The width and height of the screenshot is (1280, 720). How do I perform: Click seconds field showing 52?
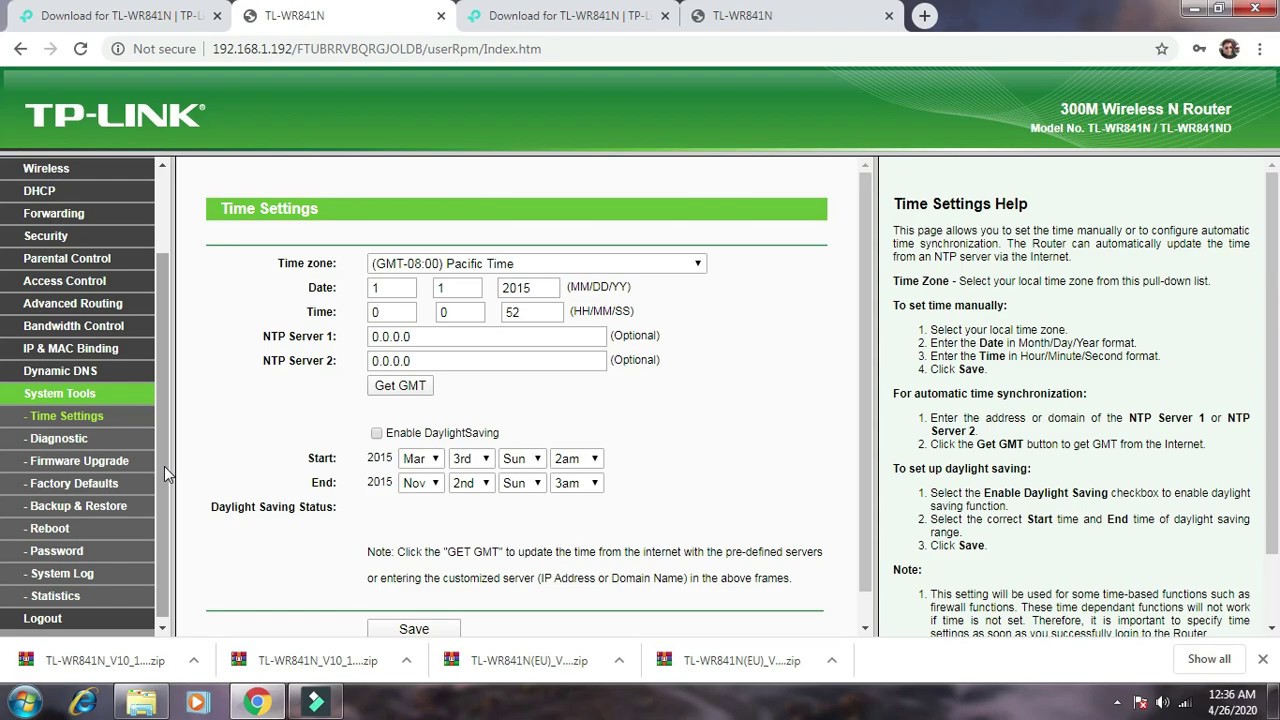tap(532, 312)
